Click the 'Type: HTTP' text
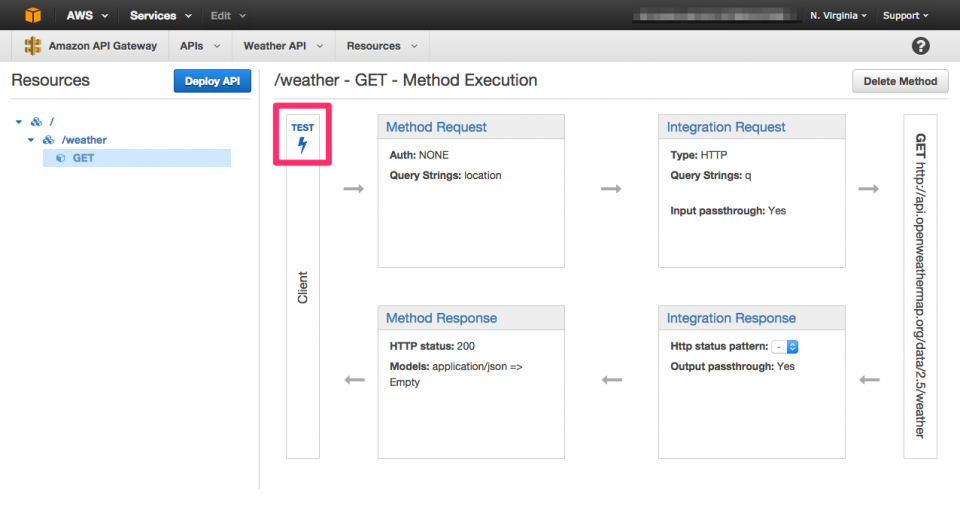960x513 pixels. tap(699, 155)
